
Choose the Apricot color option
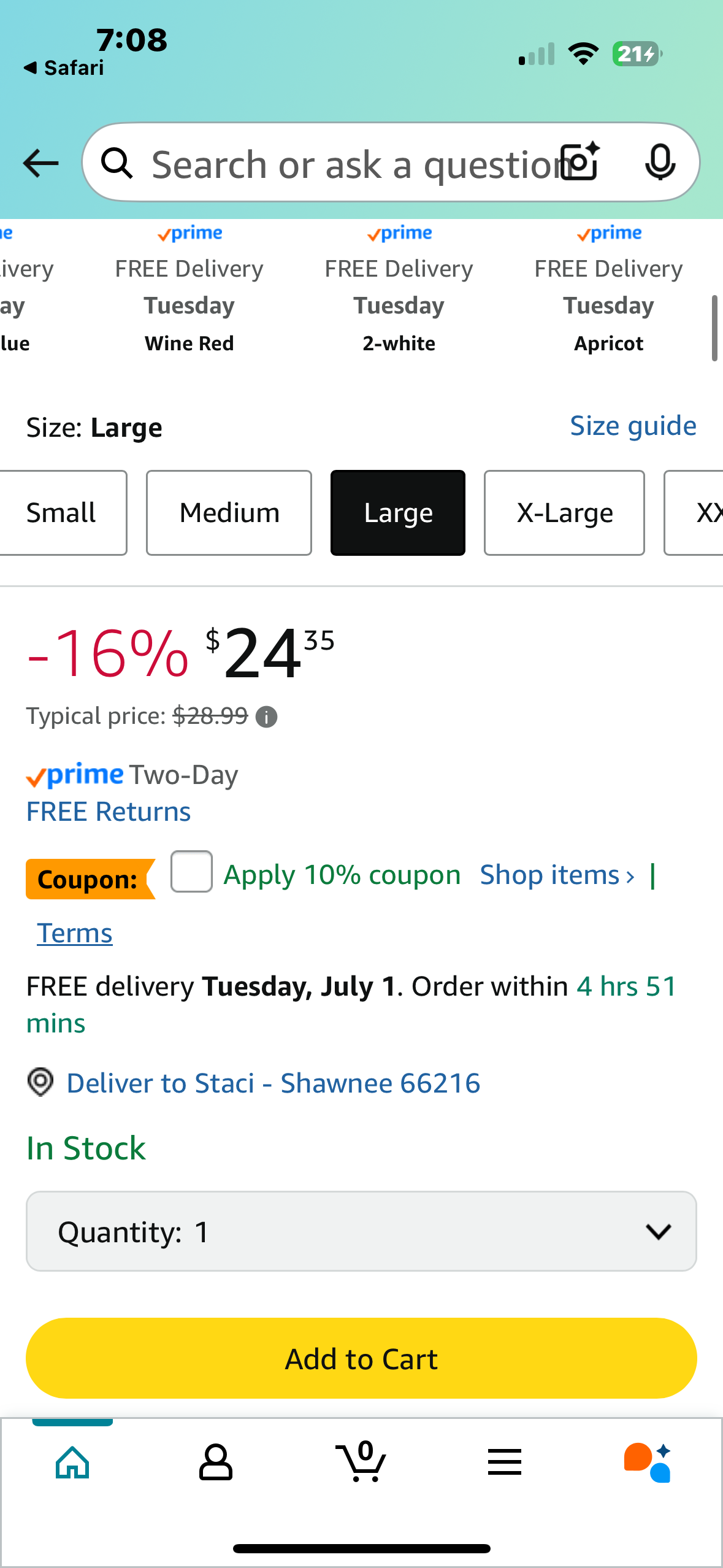coord(608,288)
